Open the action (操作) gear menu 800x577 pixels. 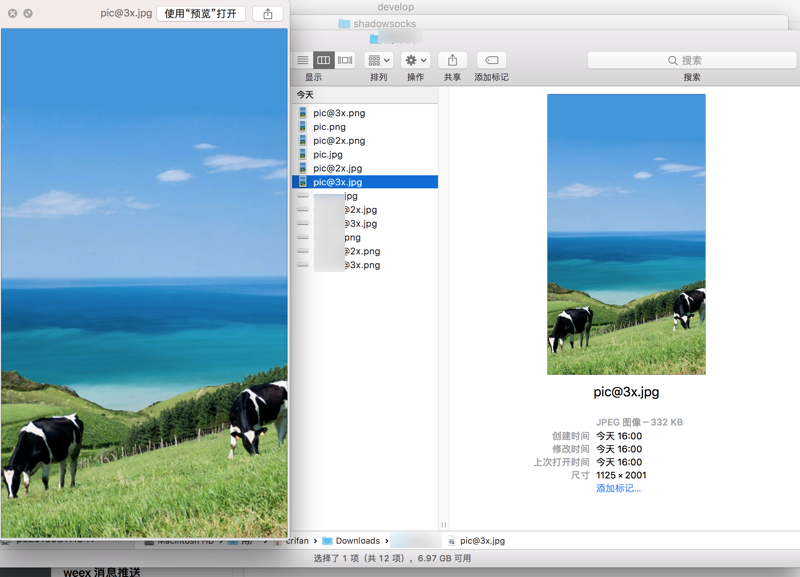coord(415,60)
